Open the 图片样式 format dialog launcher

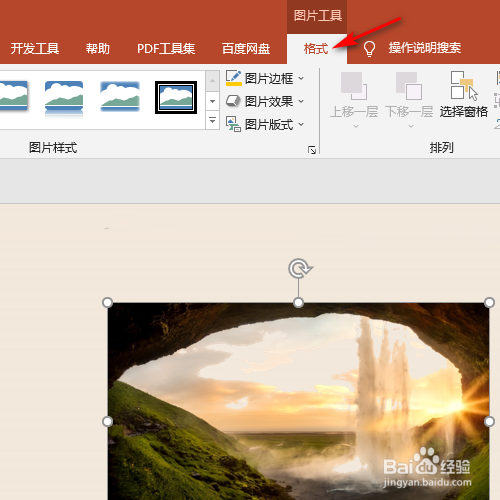[x=312, y=150]
